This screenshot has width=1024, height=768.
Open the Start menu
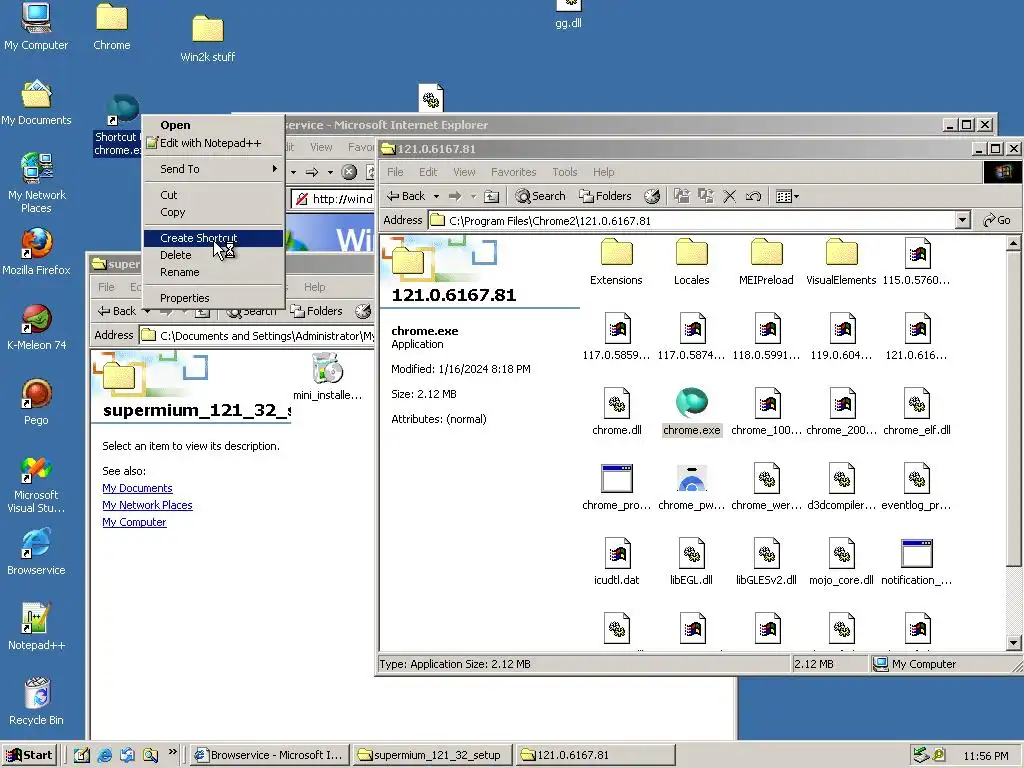pos(29,755)
